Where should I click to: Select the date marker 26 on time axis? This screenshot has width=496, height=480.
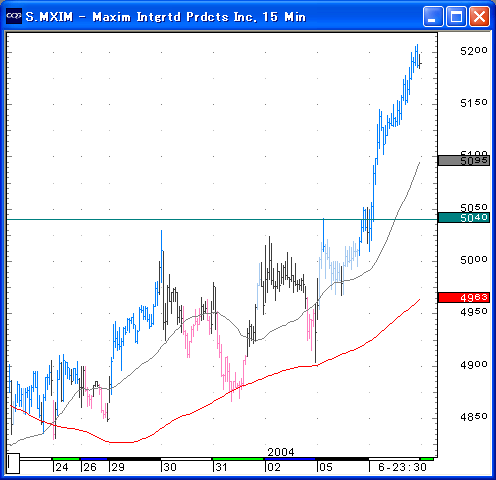90,467
